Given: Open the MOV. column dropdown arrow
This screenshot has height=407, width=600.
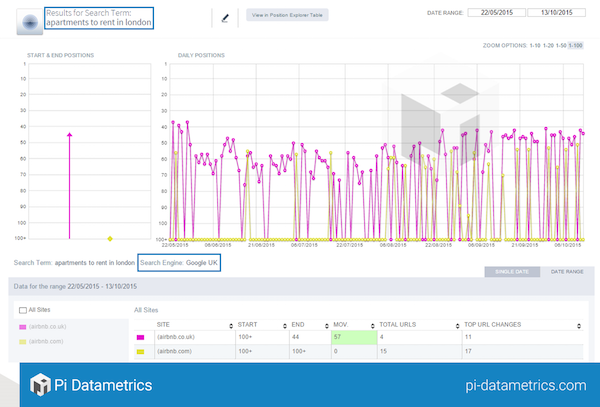Looking at the screenshot, I should pyautogui.click(x=370, y=325).
